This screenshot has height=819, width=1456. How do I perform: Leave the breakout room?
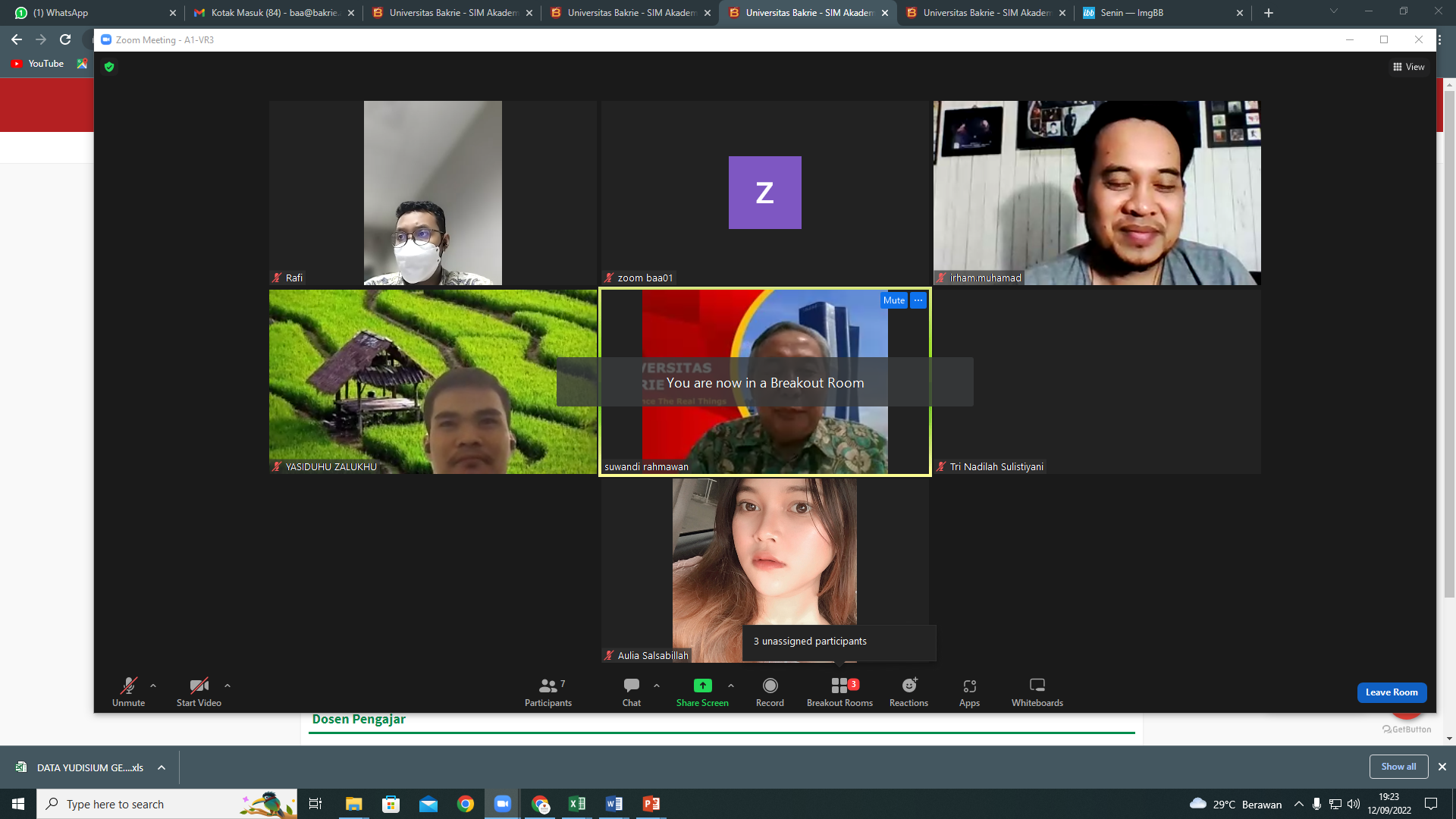(1392, 692)
